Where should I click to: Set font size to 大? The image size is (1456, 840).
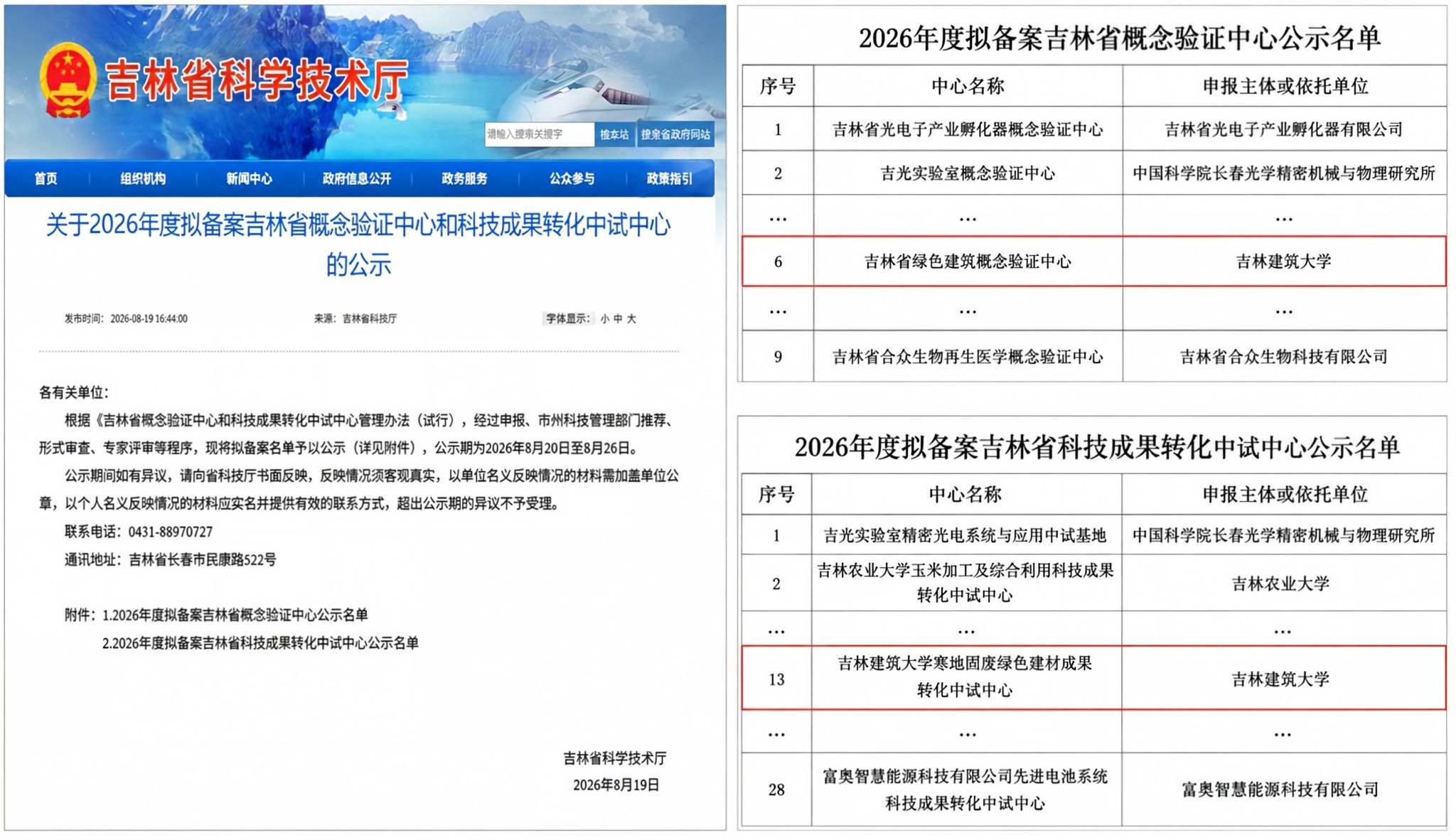point(631,319)
